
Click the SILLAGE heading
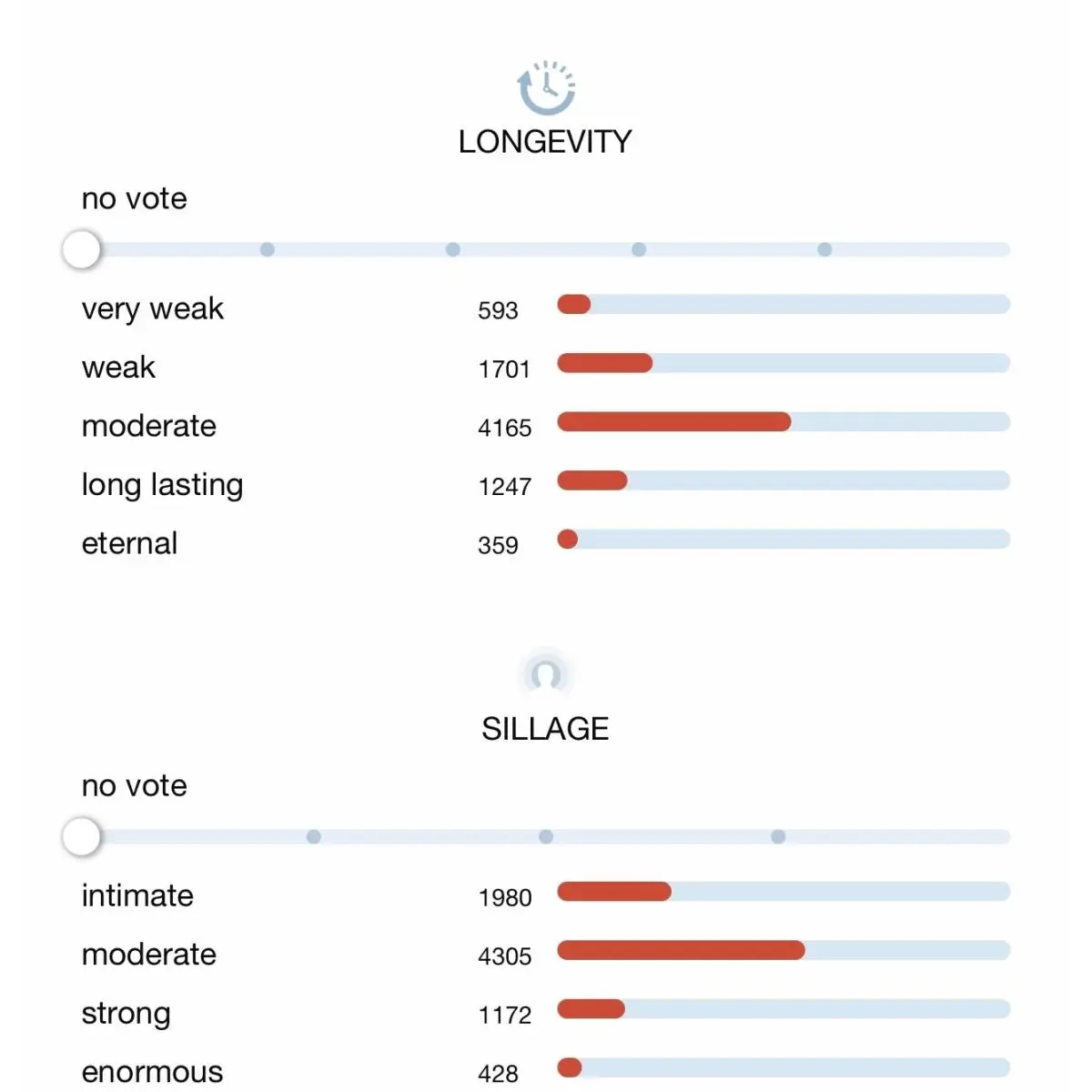click(x=545, y=729)
